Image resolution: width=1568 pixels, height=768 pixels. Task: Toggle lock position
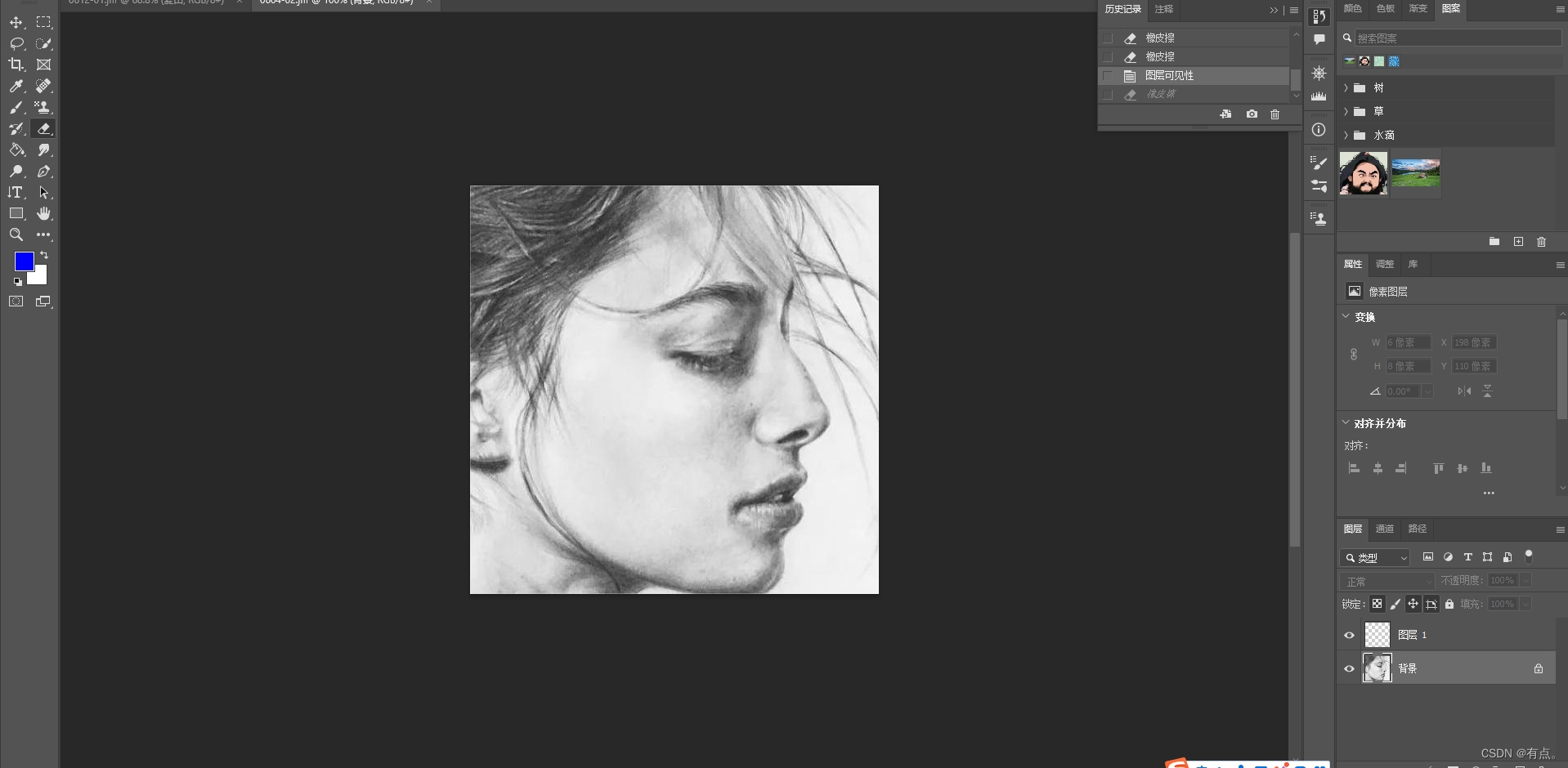click(1413, 604)
